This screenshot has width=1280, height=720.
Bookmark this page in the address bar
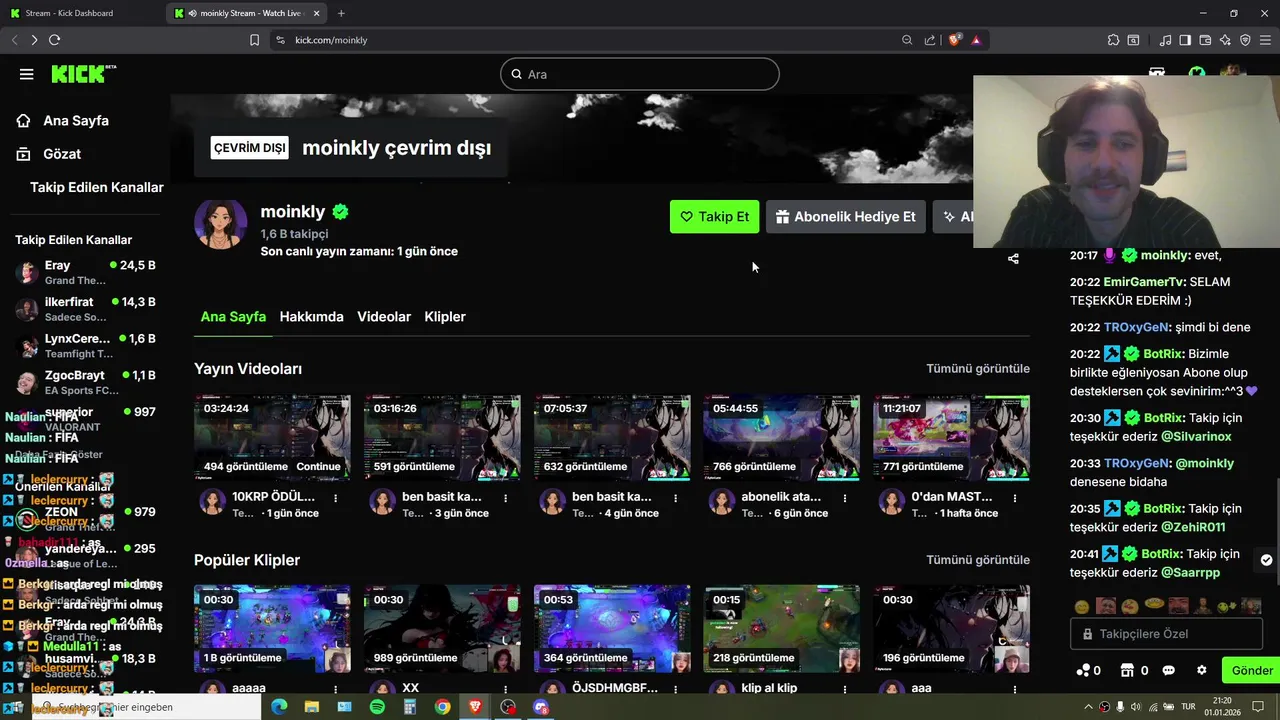point(254,40)
